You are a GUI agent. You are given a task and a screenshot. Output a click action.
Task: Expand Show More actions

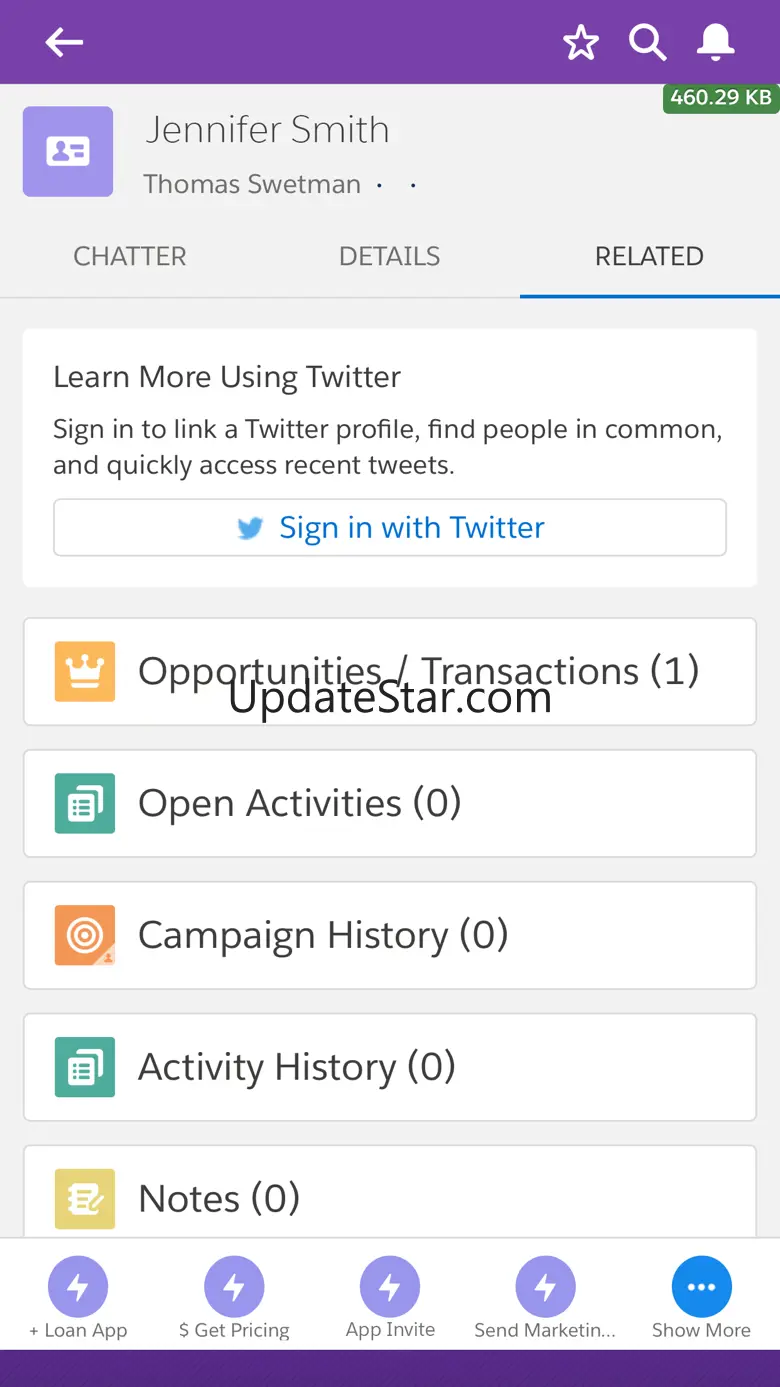coord(701,1286)
